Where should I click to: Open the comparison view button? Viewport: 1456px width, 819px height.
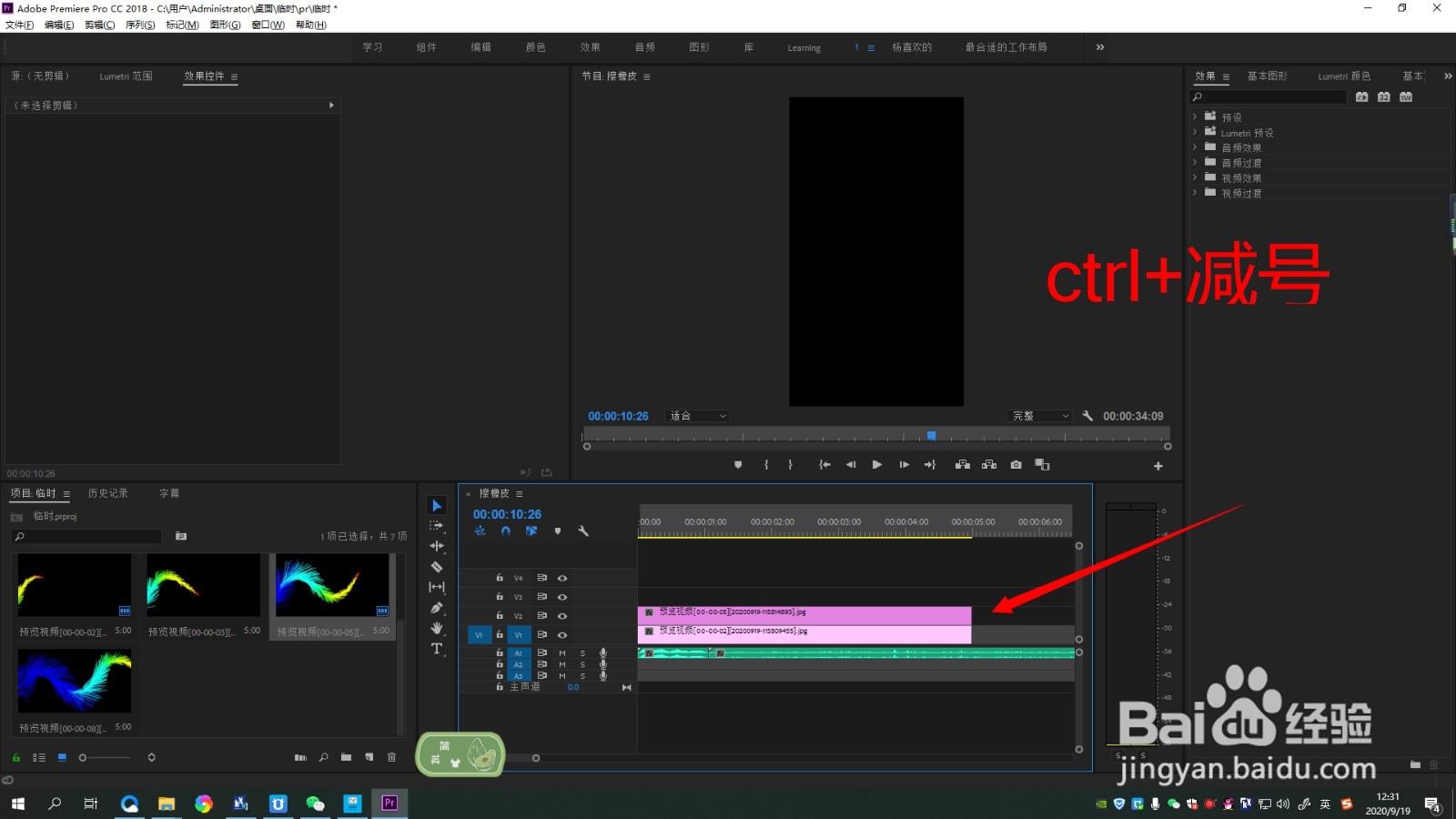1043,465
